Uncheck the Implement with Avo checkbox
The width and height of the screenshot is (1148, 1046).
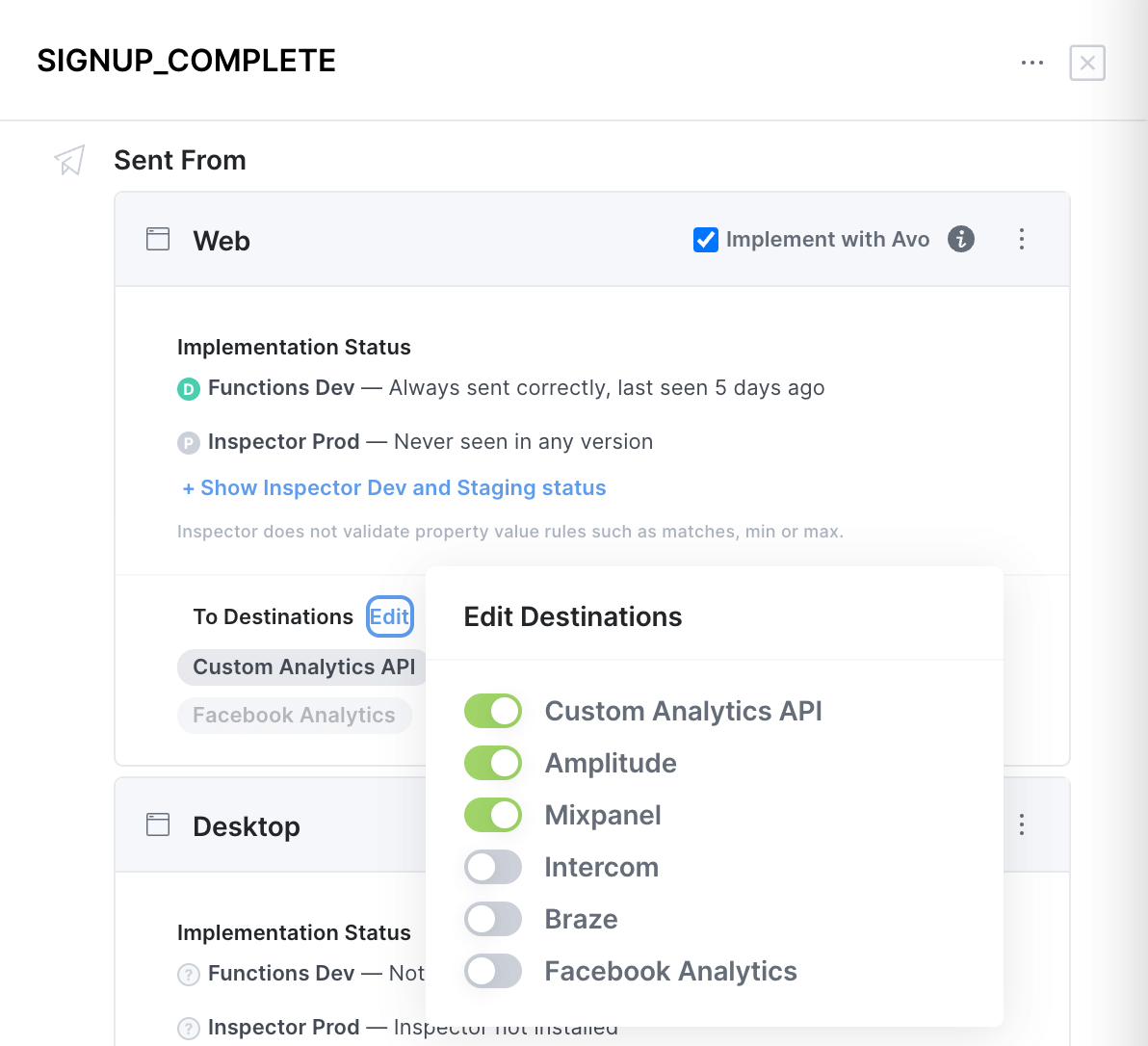pyautogui.click(x=706, y=240)
